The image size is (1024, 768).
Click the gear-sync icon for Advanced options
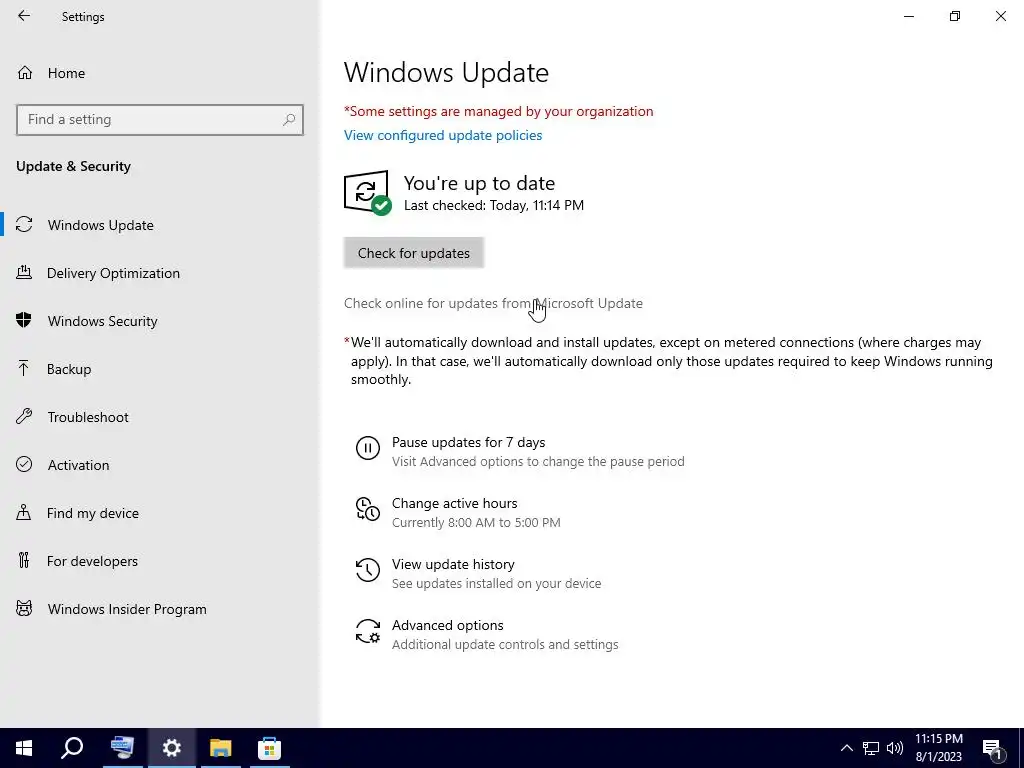[x=368, y=631]
